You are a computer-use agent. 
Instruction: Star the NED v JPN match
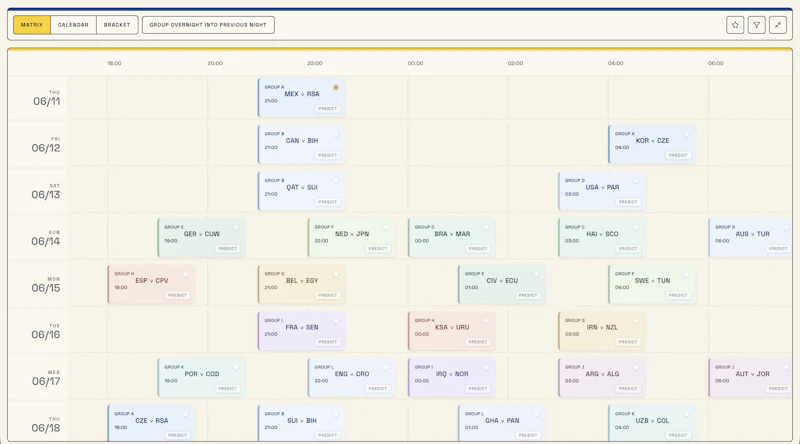pyautogui.click(x=386, y=228)
